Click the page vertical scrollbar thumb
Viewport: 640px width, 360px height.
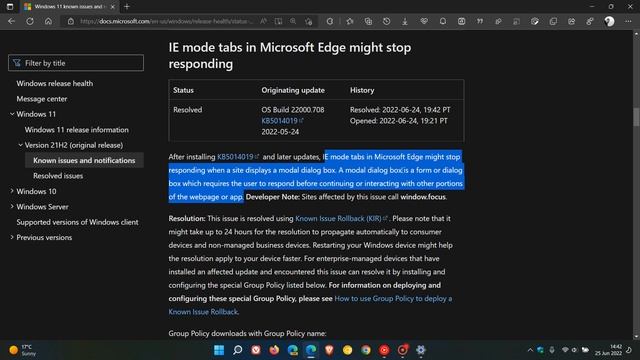pyautogui.click(x=636, y=118)
